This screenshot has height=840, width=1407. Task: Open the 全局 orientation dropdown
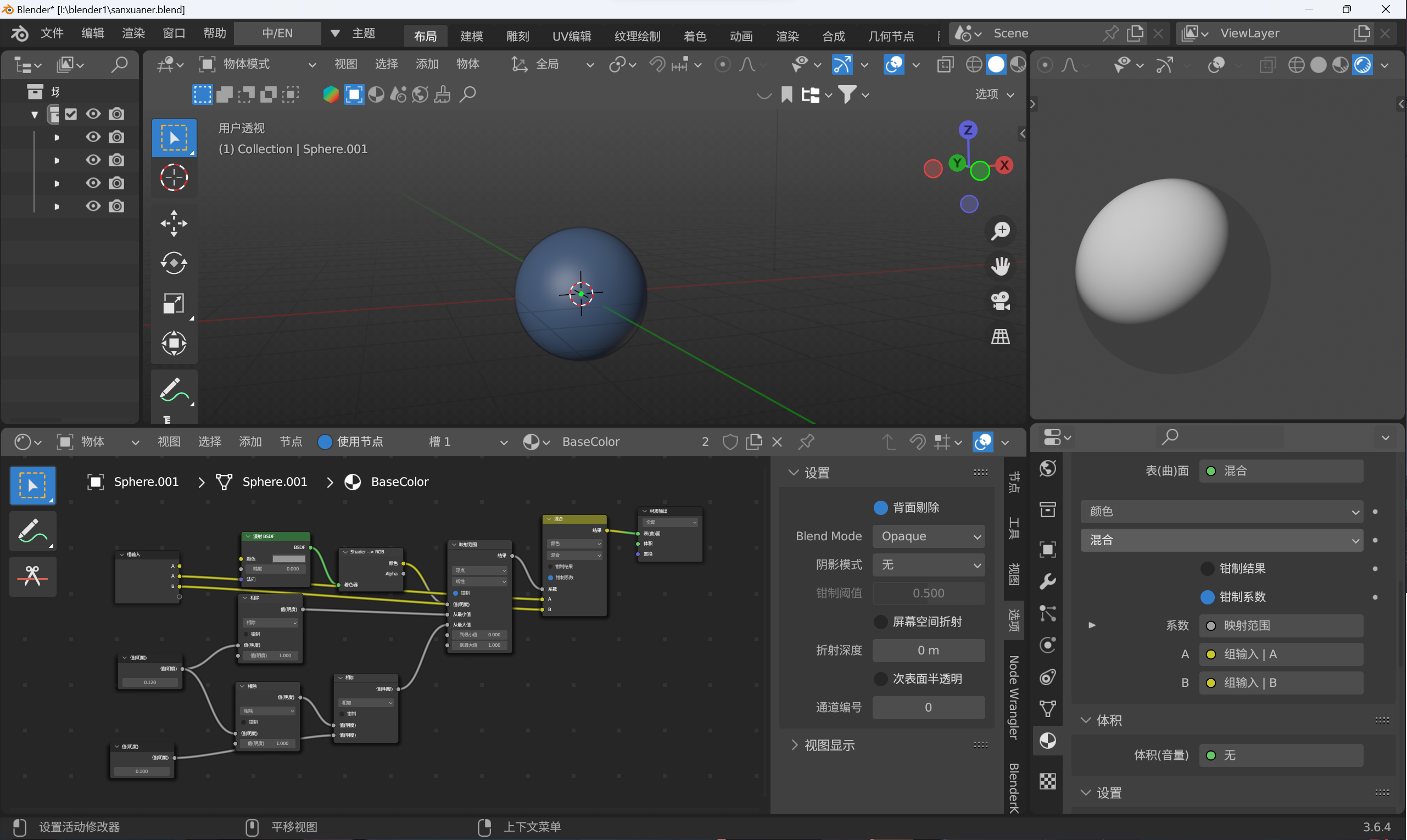[552, 65]
